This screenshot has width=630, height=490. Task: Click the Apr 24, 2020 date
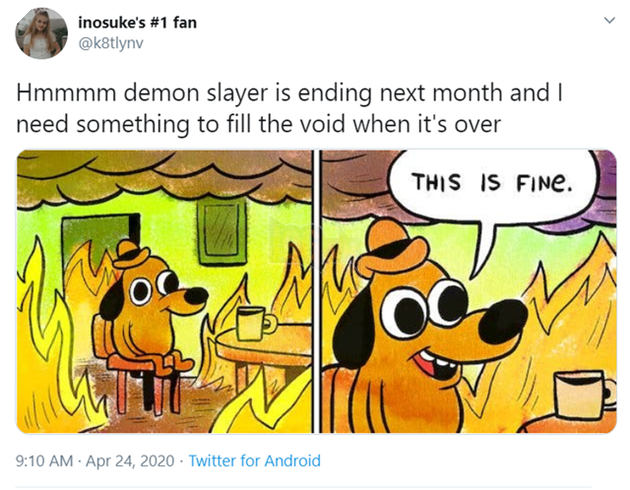pos(135,461)
